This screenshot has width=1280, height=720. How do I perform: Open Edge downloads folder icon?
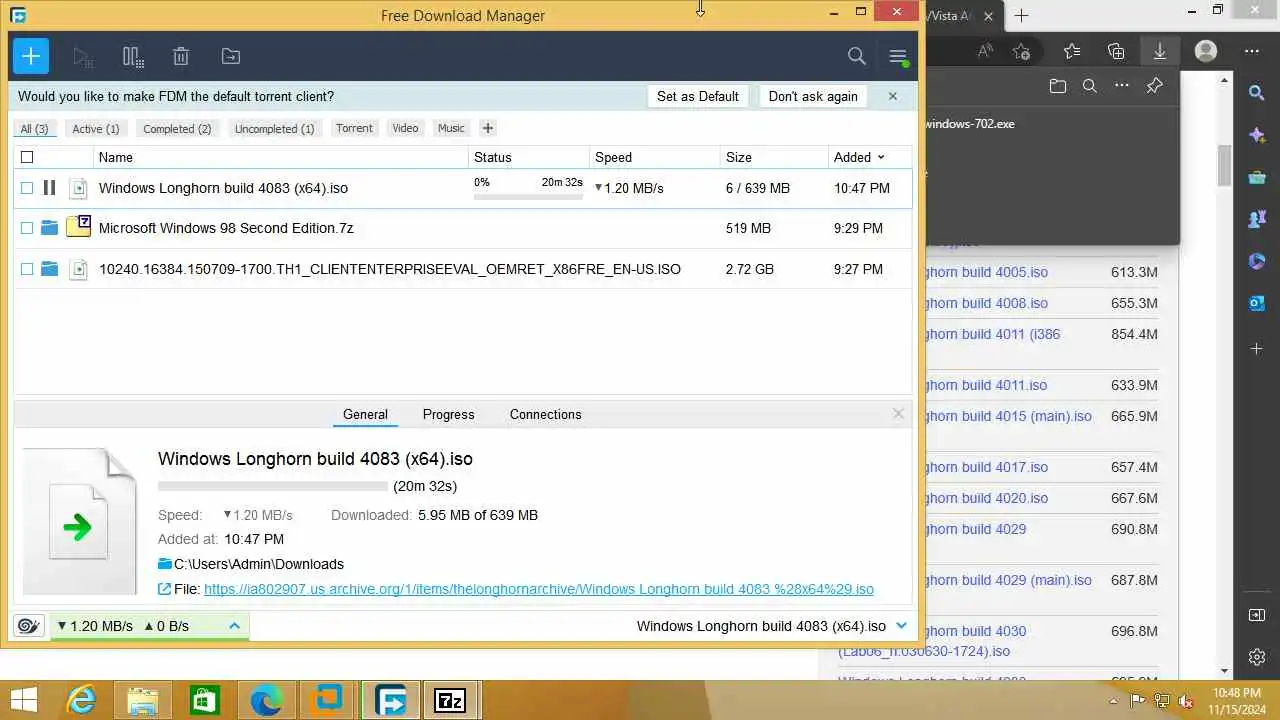1058,86
